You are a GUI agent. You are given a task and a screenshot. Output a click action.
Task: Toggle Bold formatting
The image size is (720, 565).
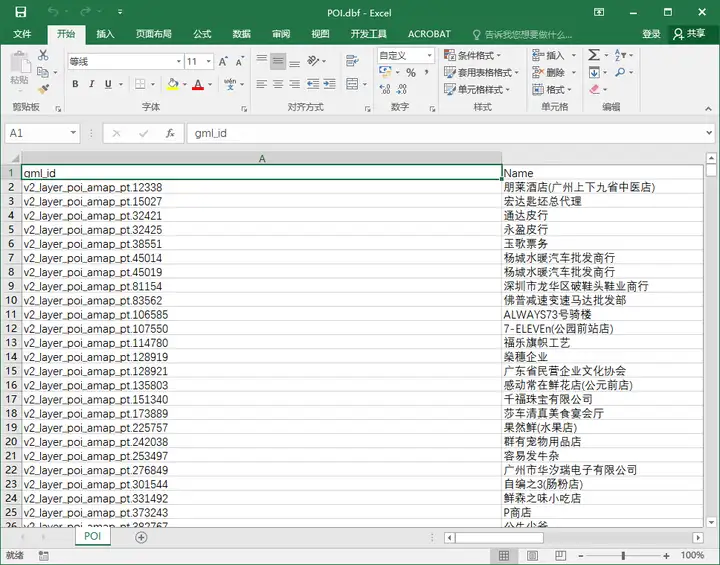(x=75, y=84)
